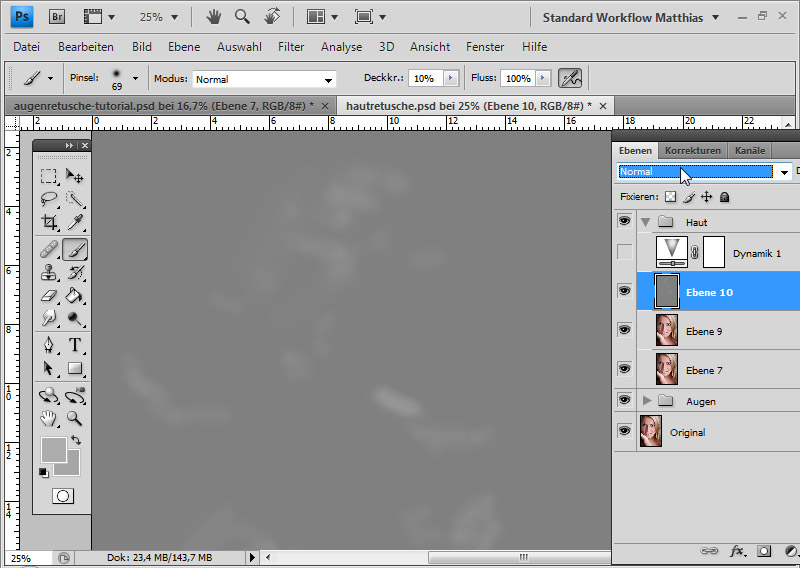Screen dimensions: 800x568
Task: Select the 3D Rotate tool
Action: [48, 396]
